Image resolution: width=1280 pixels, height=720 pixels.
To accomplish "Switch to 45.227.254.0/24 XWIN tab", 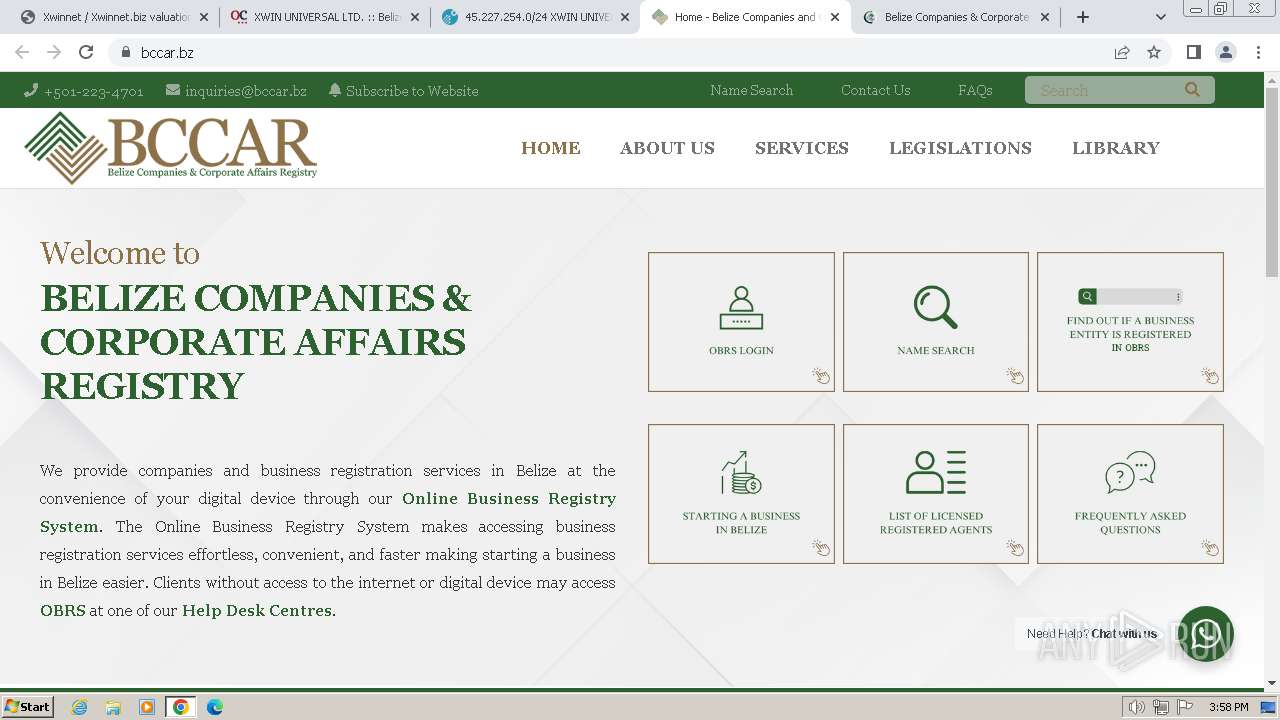I will pos(537,17).
